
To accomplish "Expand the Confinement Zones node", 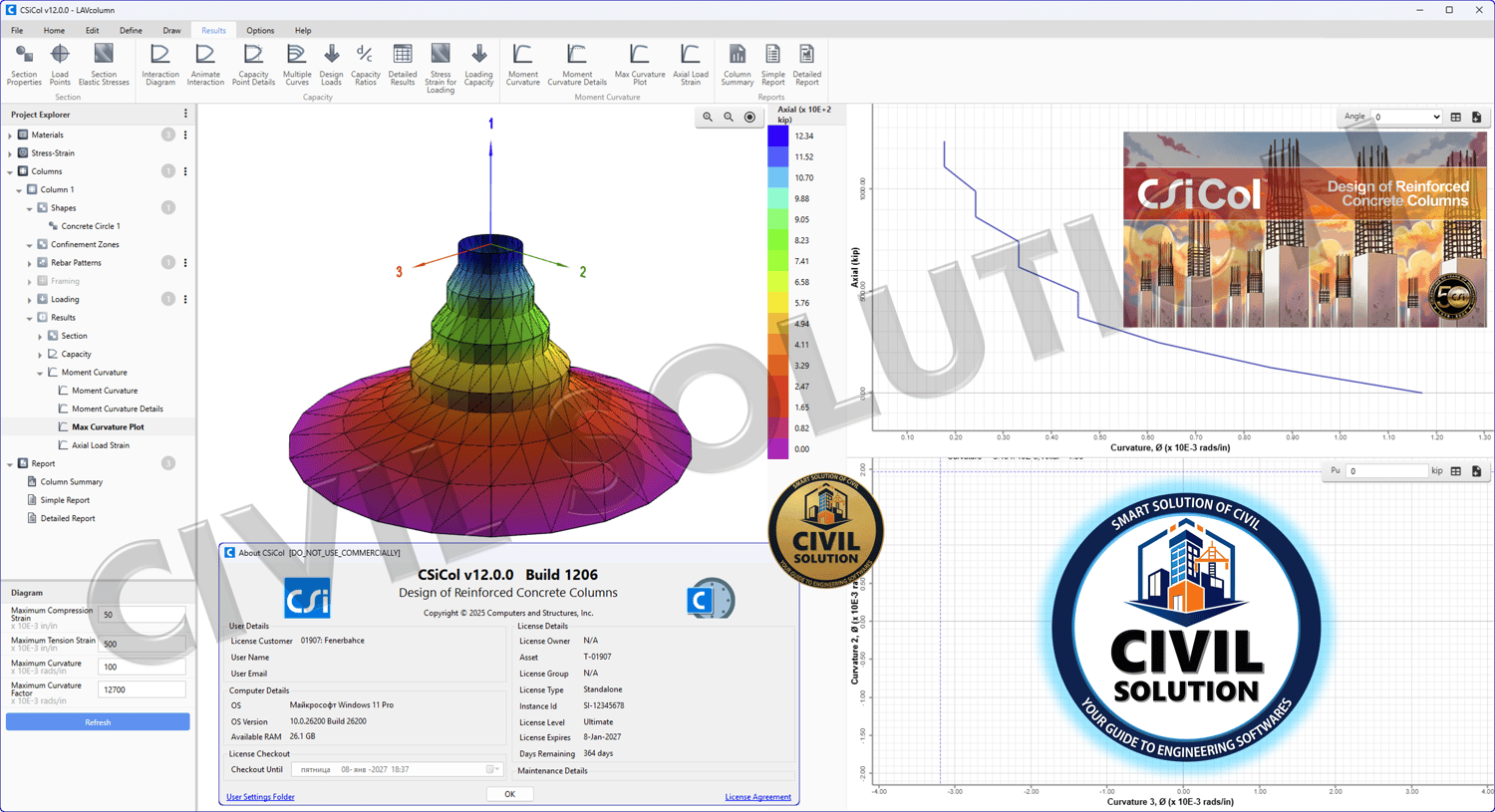I will pyautogui.click(x=30, y=245).
